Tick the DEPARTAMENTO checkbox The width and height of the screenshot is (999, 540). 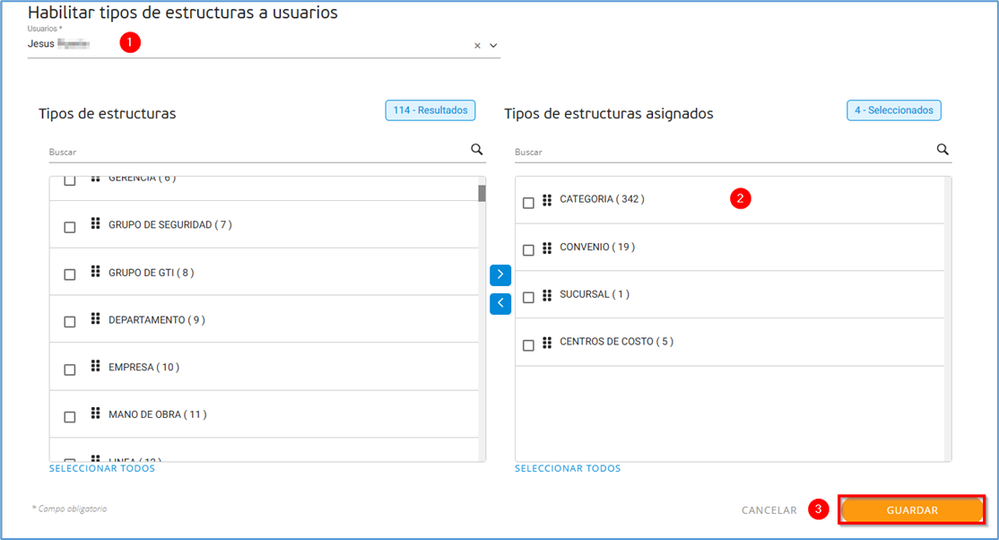tap(70, 322)
